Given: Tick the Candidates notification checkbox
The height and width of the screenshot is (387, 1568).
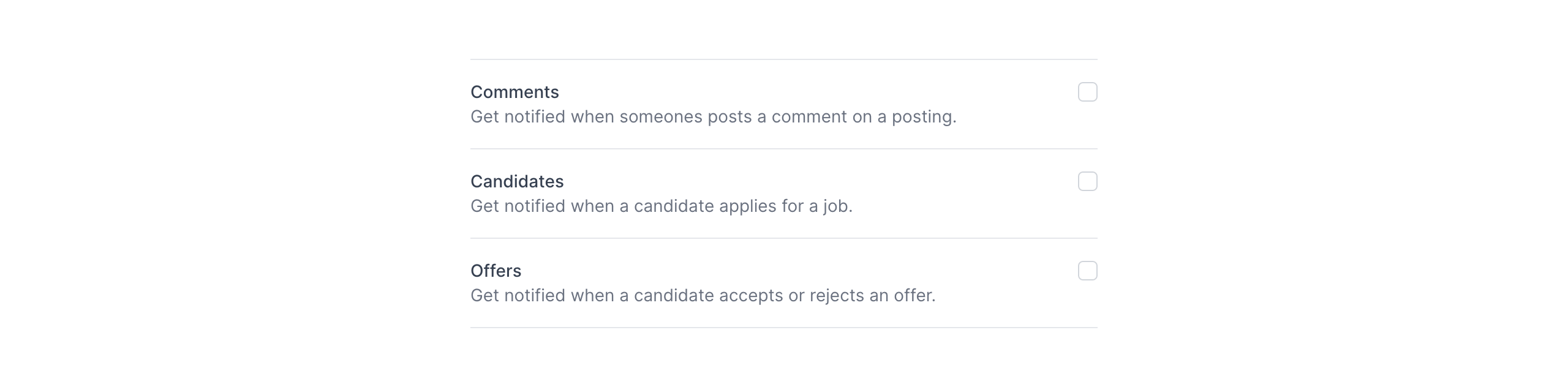Looking at the screenshot, I should pos(1087,181).
